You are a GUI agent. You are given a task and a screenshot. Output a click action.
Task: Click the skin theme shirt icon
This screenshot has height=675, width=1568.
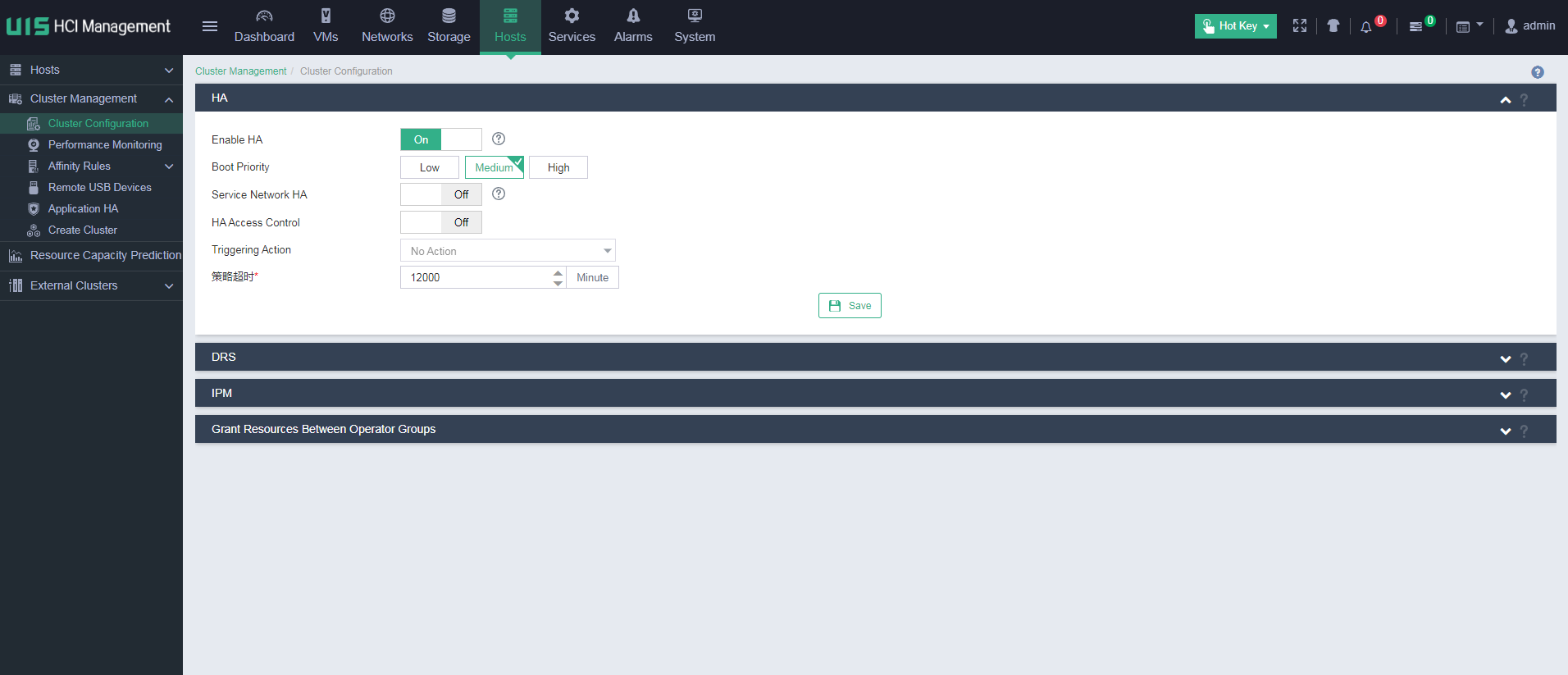[1333, 26]
